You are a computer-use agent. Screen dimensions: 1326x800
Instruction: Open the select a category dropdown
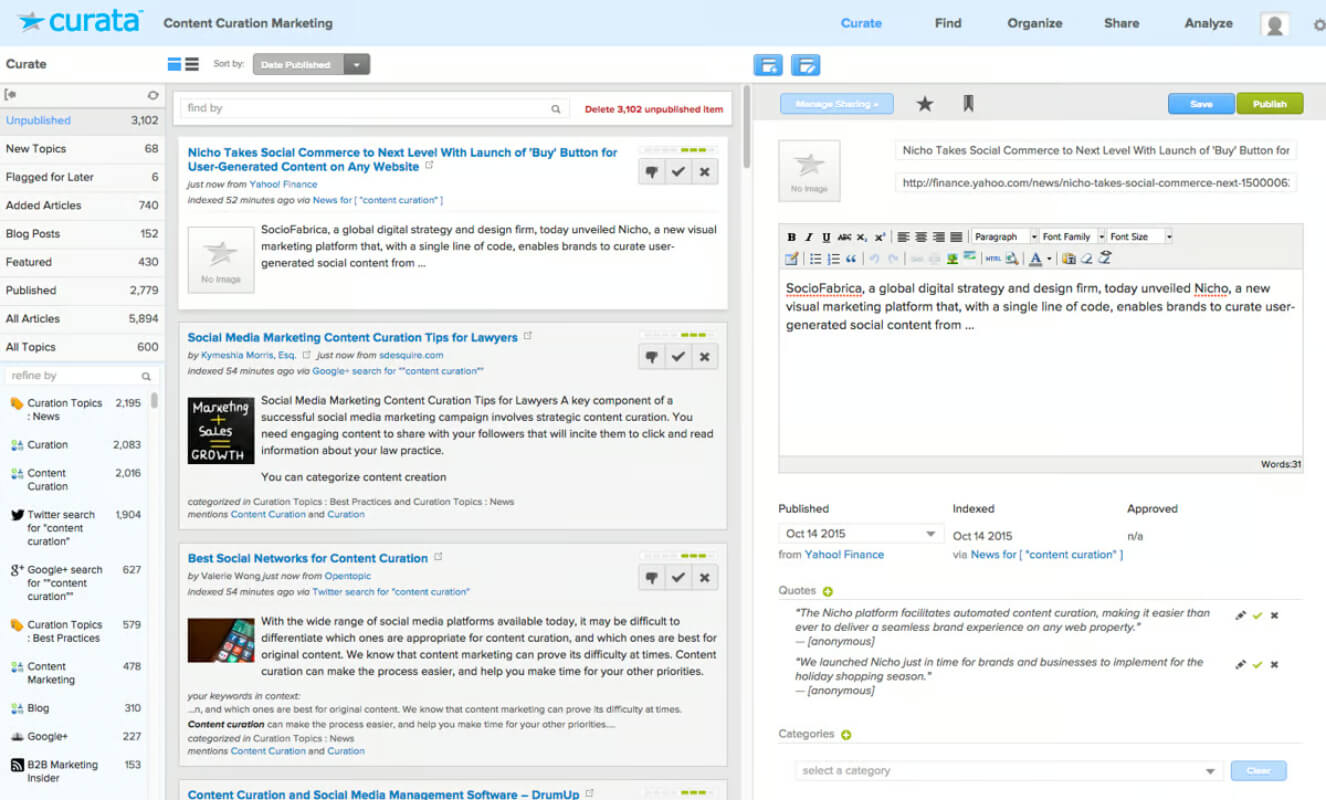1010,771
